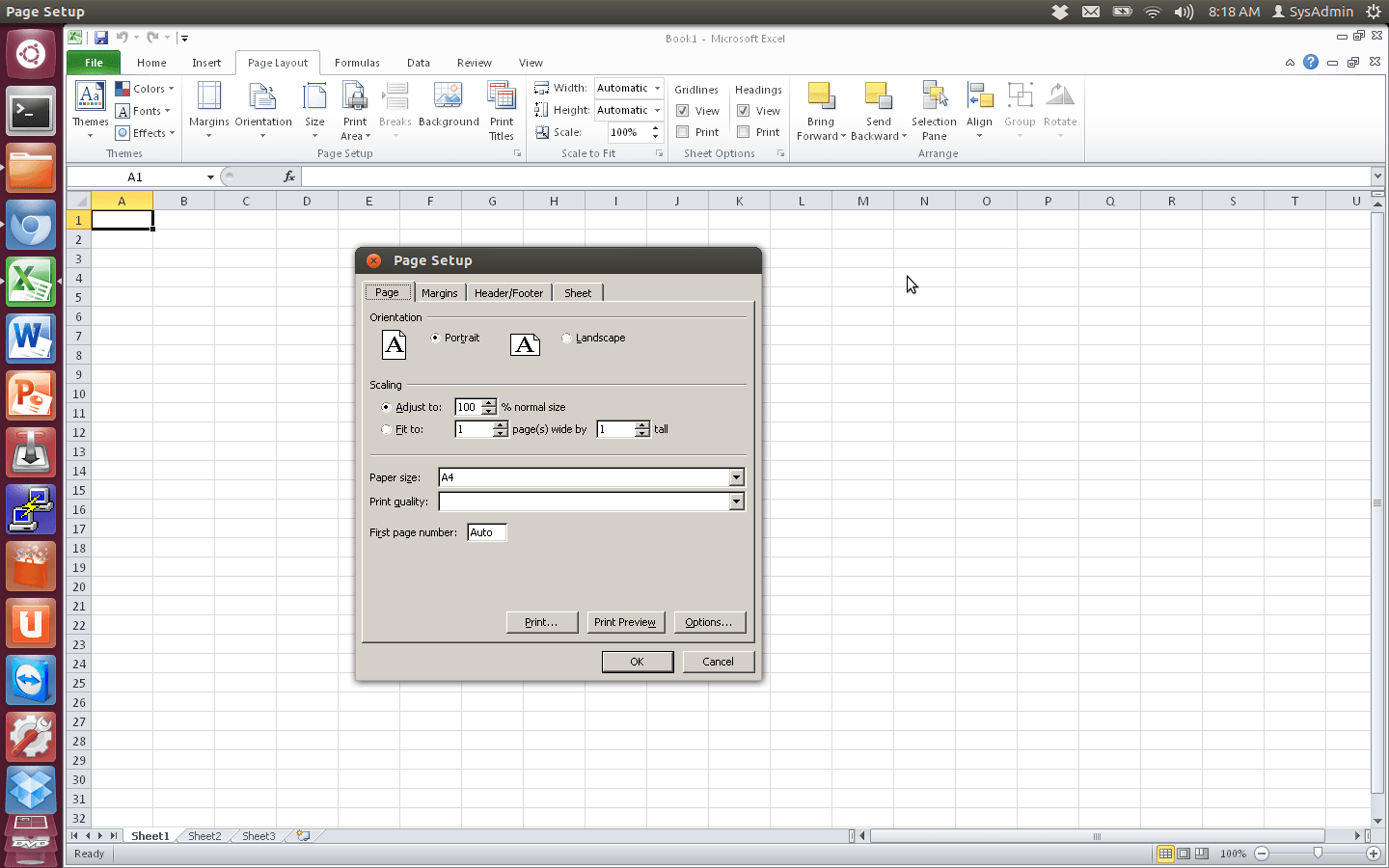1389x868 pixels.
Task: Switch to the Header/Footer tab
Action: pyautogui.click(x=508, y=293)
